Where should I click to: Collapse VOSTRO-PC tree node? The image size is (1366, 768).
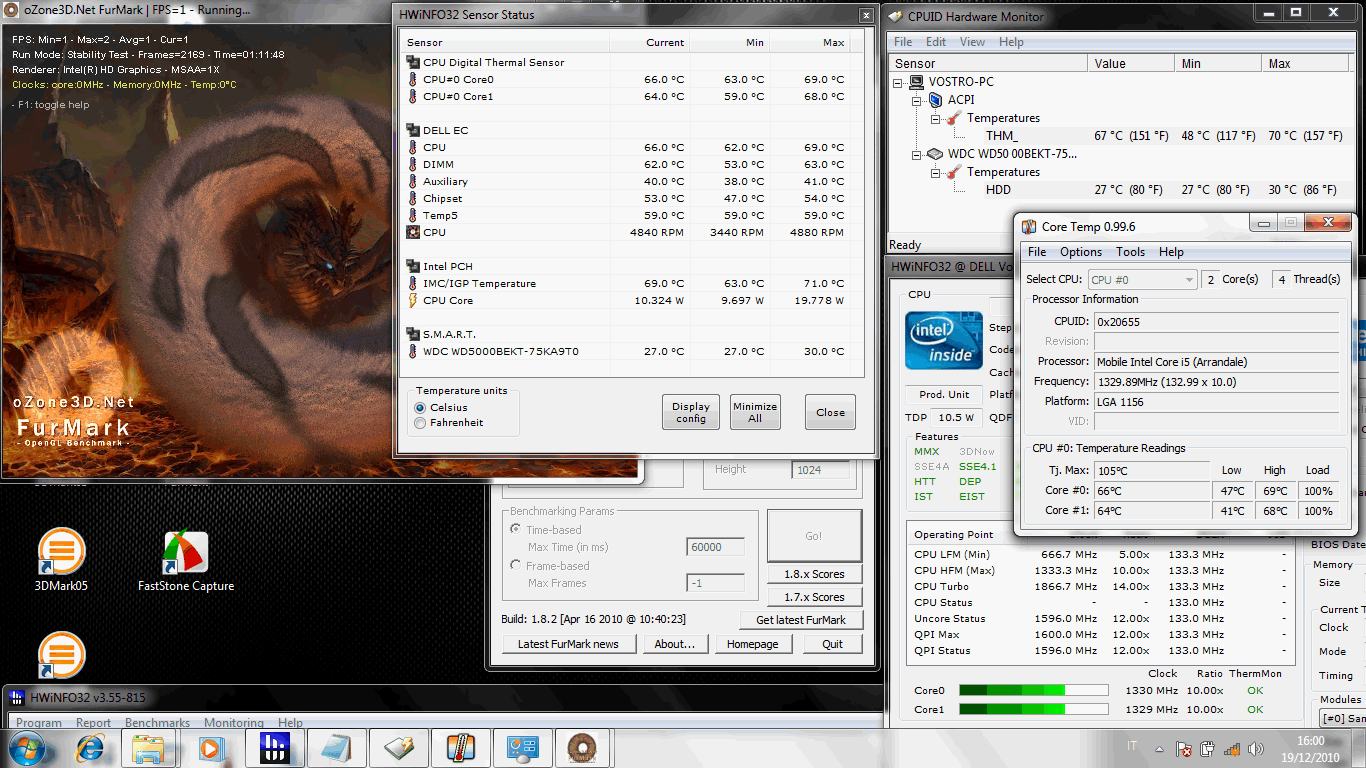point(900,82)
